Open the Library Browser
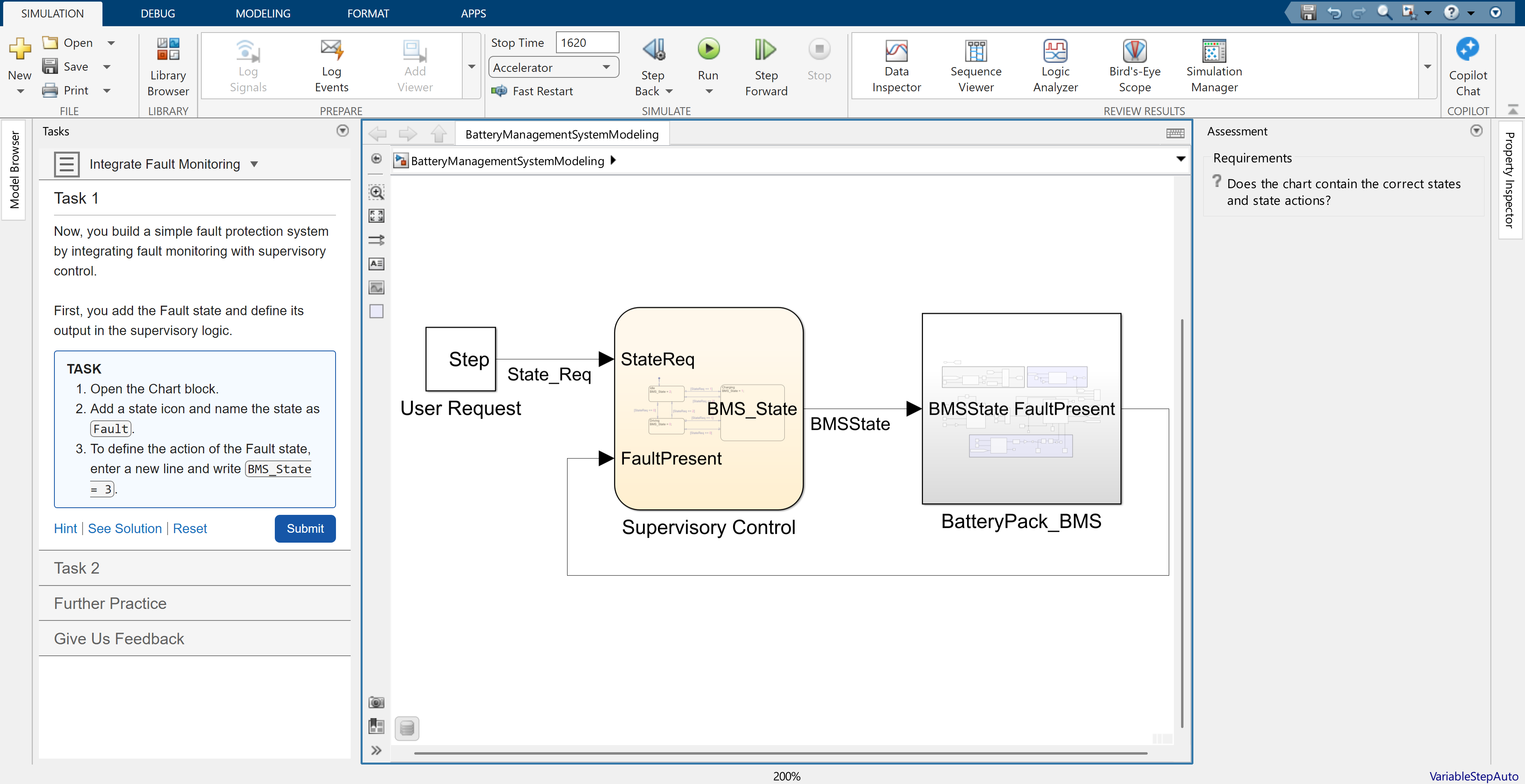This screenshot has height=784, width=1525. pyautogui.click(x=168, y=65)
